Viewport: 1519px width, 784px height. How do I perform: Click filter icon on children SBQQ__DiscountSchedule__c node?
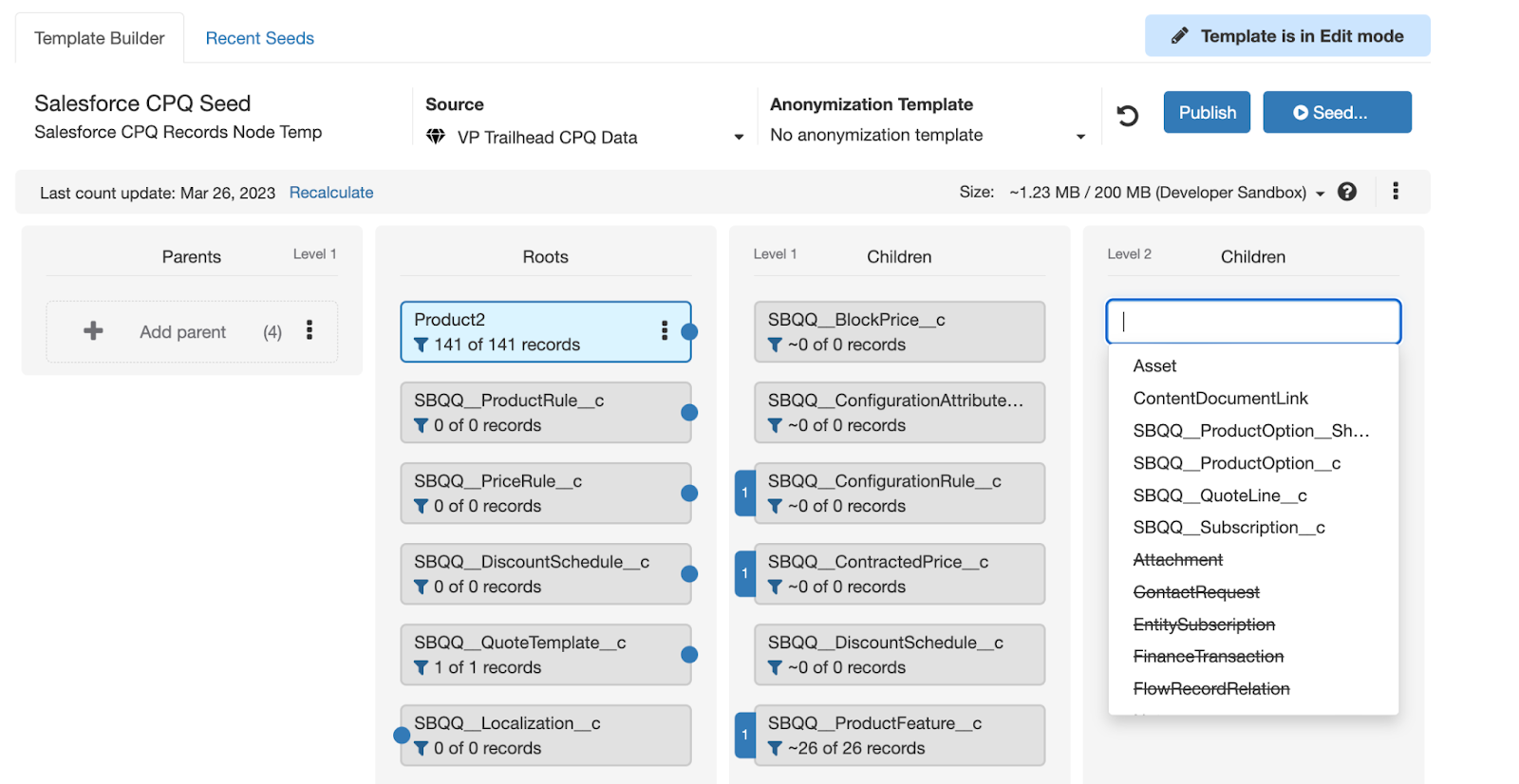click(x=776, y=667)
